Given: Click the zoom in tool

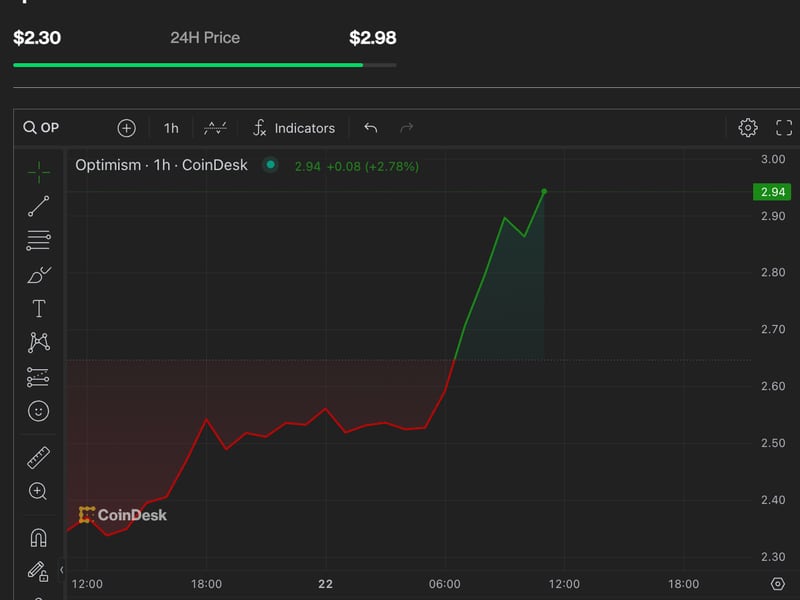Looking at the screenshot, I should coord(39,491).
